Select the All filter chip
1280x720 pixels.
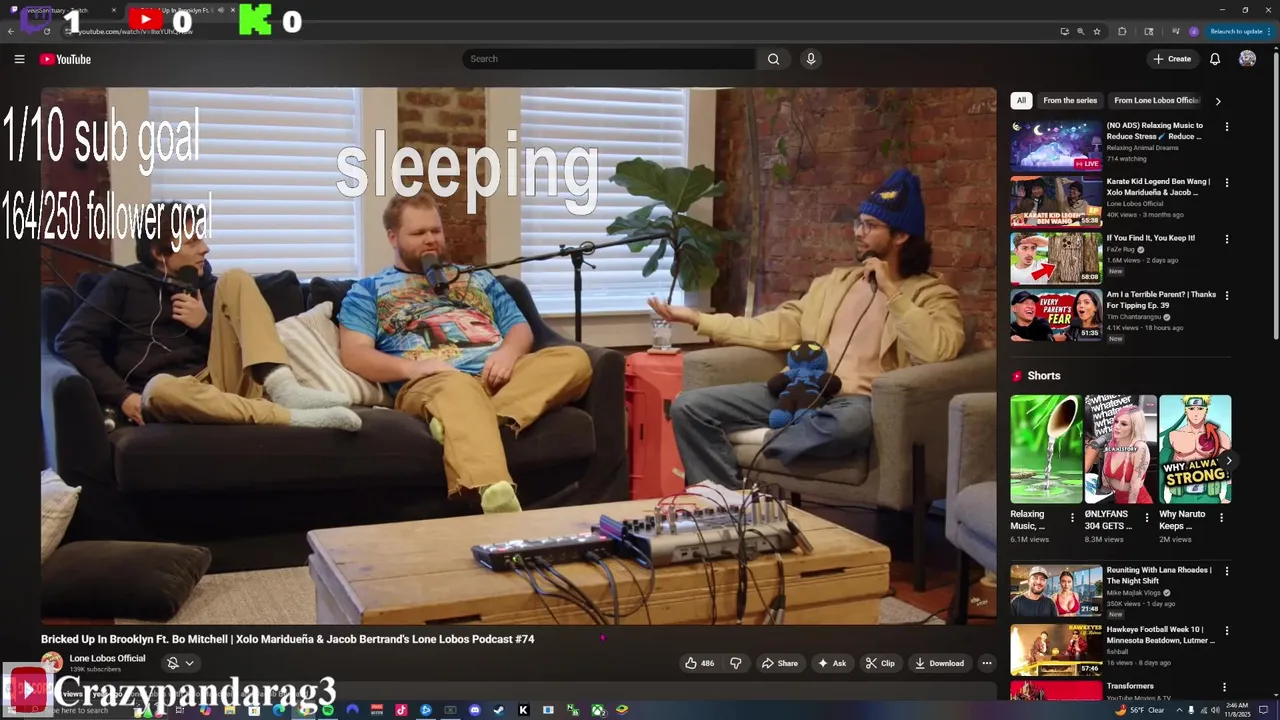tap(1021, 100)
